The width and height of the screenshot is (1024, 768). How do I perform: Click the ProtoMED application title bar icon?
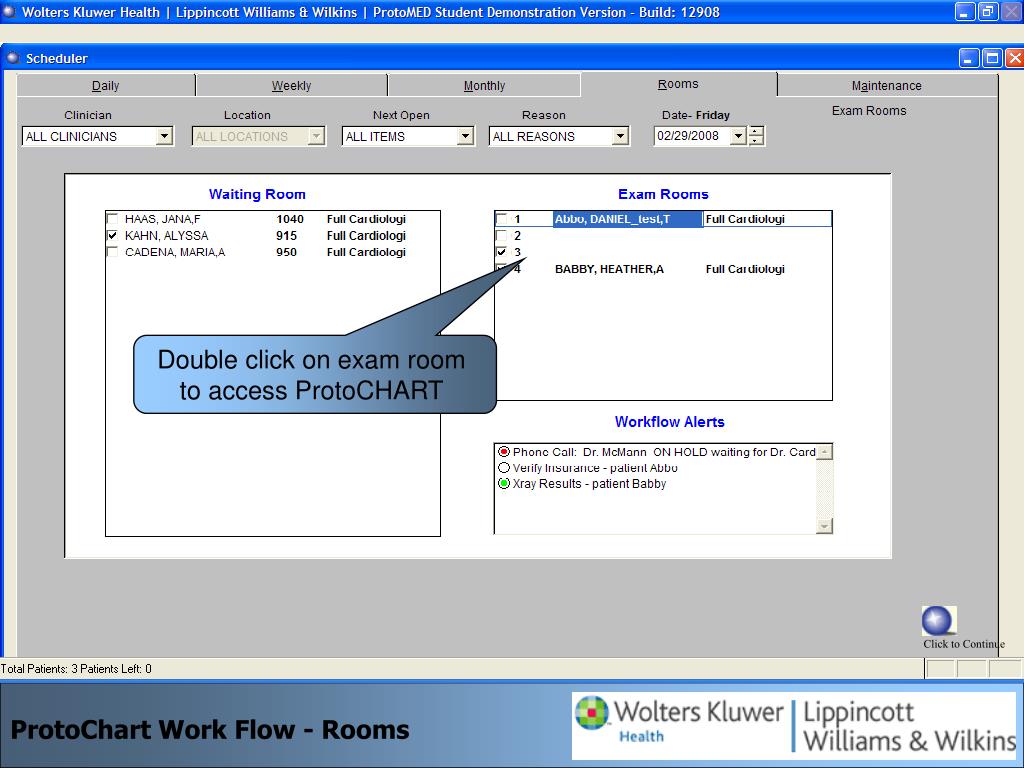[x=9, y=12]
